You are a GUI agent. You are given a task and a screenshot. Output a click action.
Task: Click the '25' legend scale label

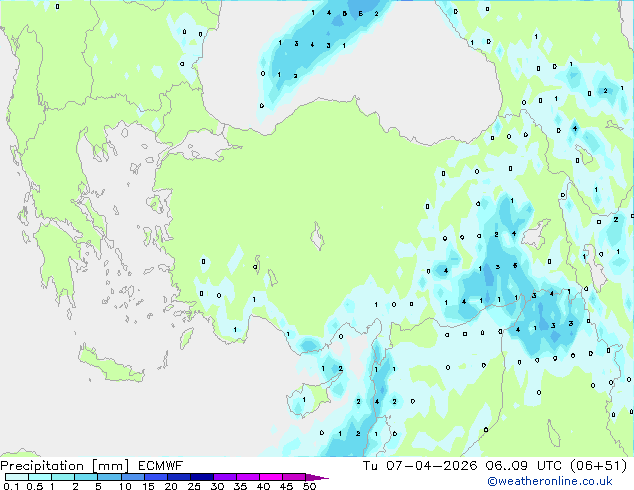194,486
